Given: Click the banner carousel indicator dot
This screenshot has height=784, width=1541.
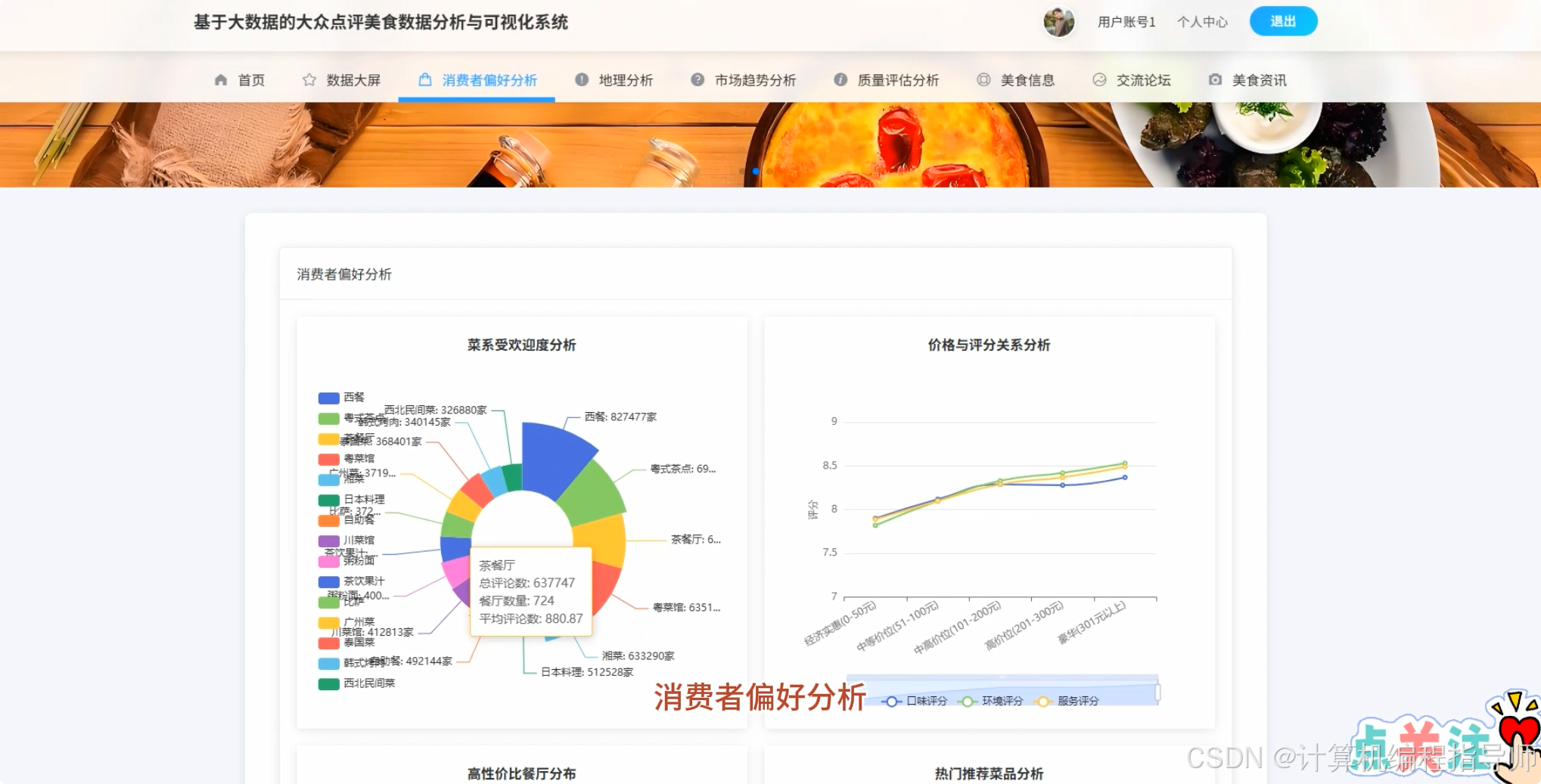Looking at the screenshot, I should coord(756,172).
